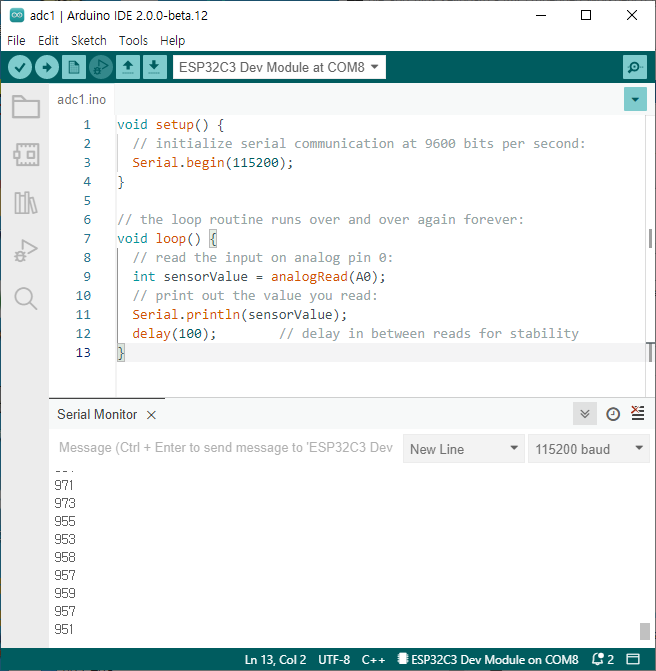The width and height of the screenshot is (656, 671).
Task: Open the editor tab options dropdown arrow
Action: (x=635, y=99)
